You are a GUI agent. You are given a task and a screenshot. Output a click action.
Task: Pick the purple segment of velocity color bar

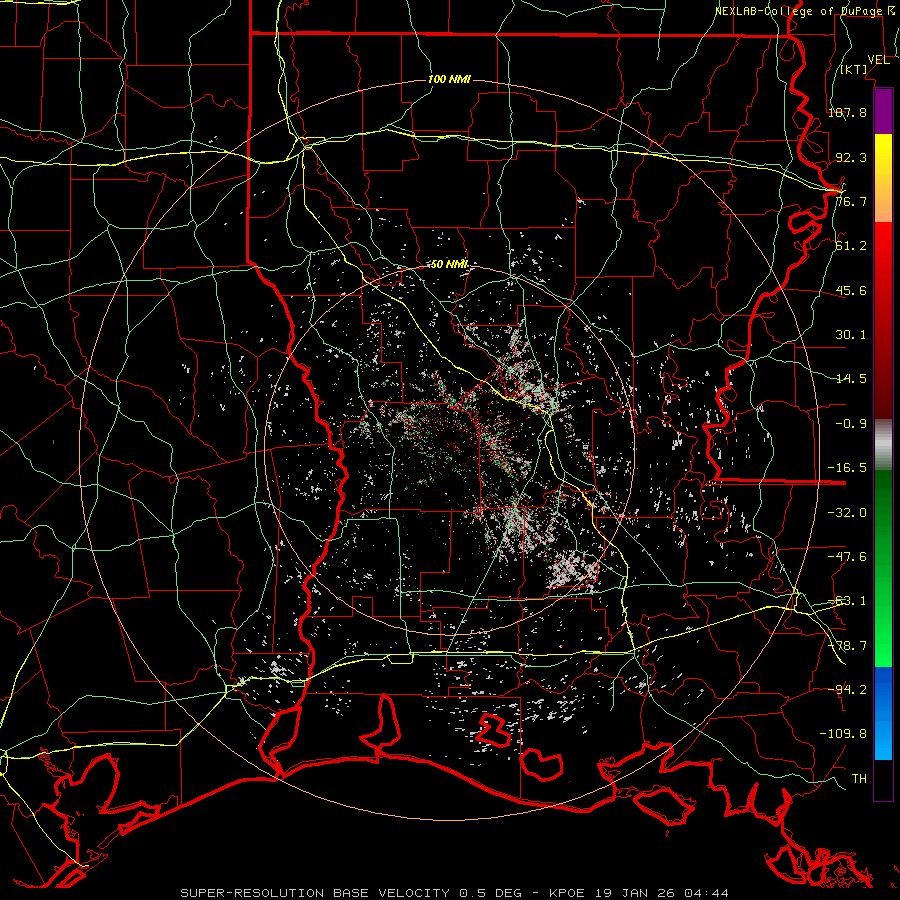tap(883, 111)
